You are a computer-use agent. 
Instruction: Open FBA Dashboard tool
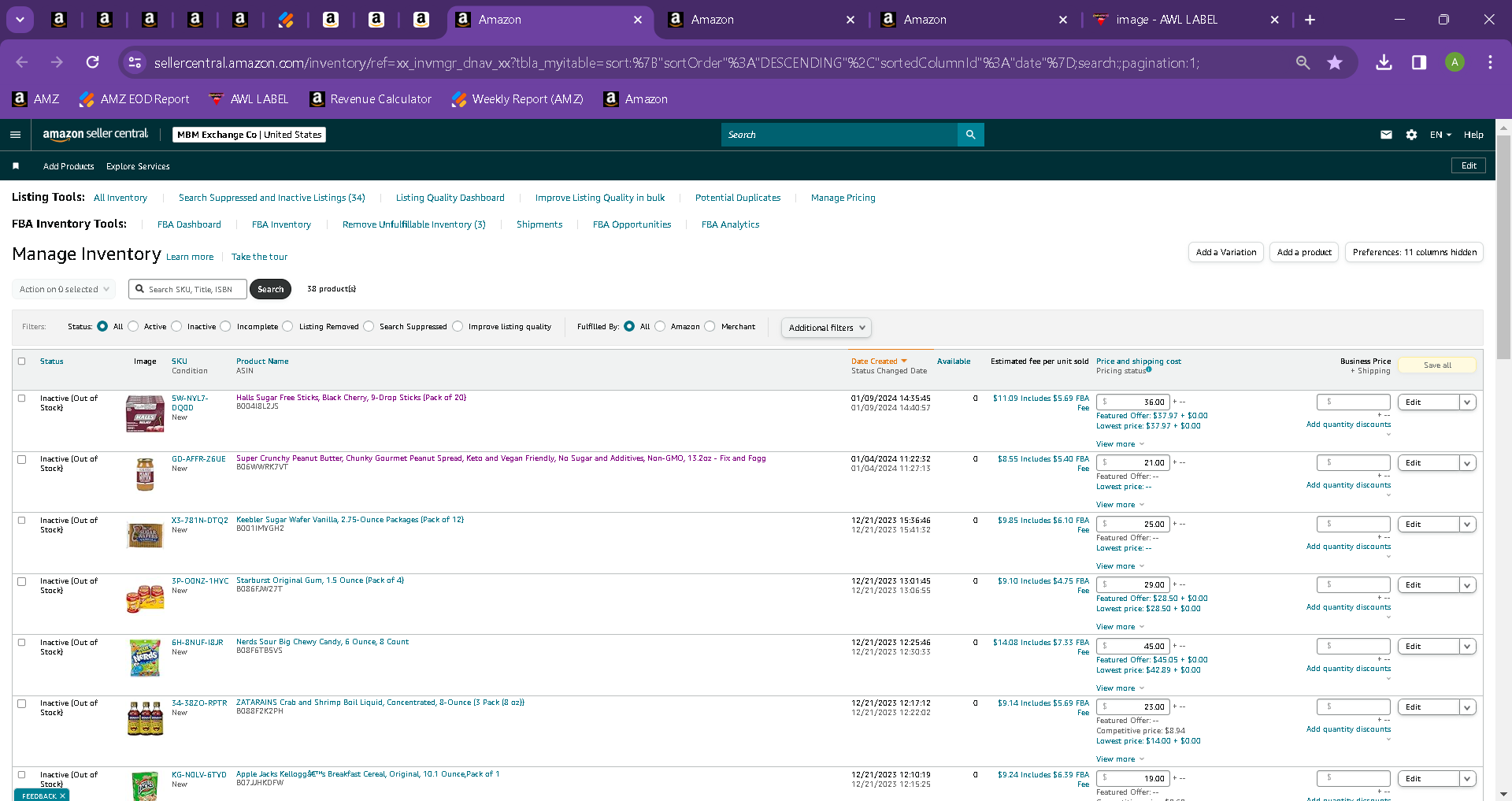coord(189,224)
